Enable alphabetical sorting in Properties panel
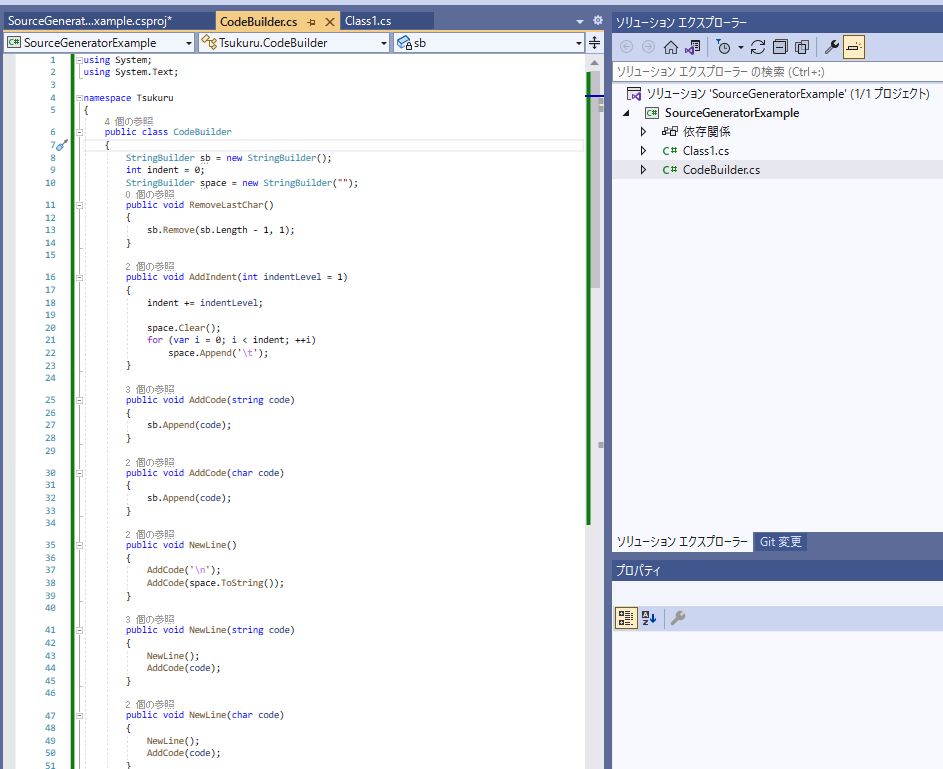Screen dimensions: 943x769 click(648, 618)
